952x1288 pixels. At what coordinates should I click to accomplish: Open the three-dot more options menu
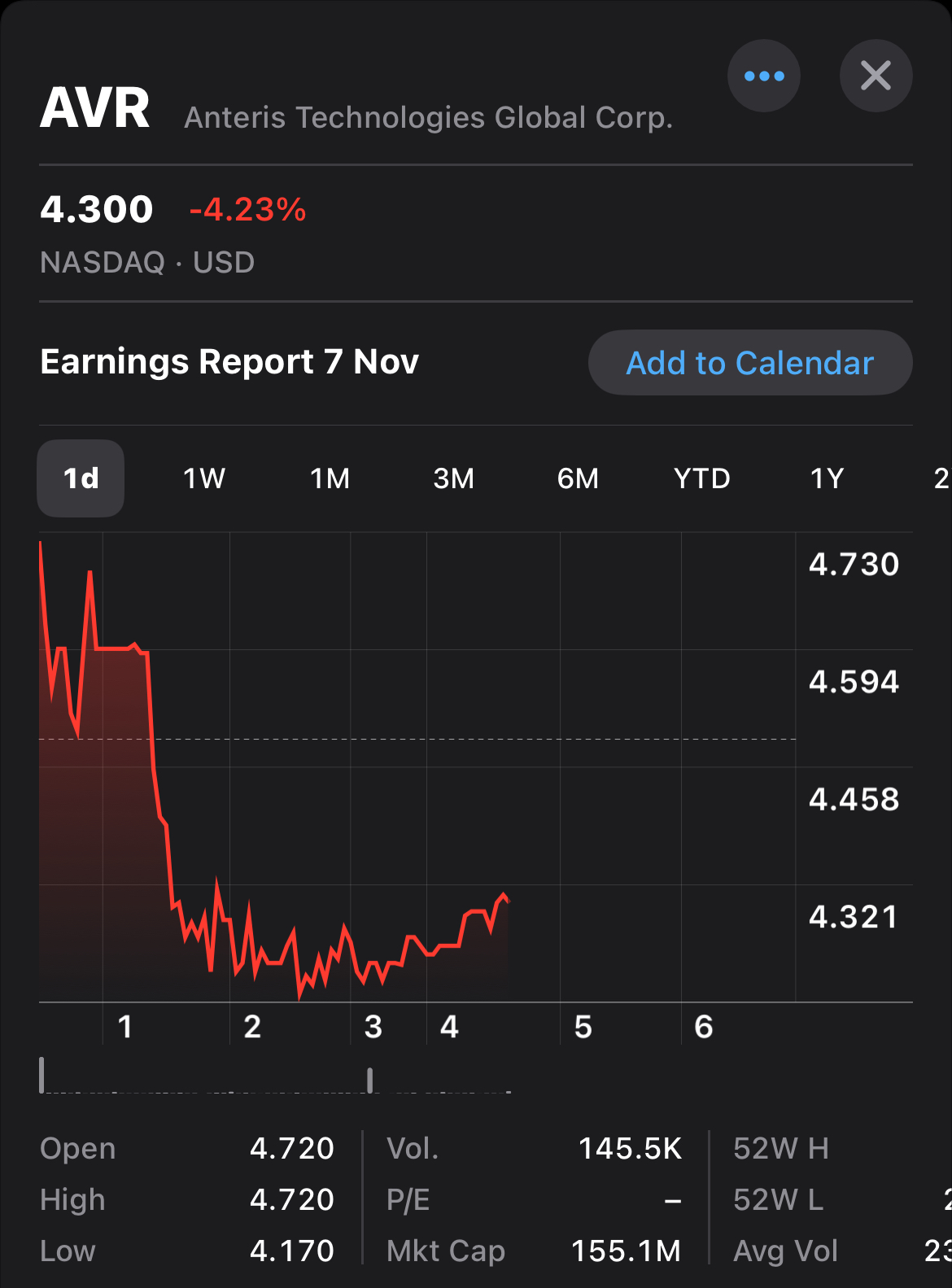pyautogui.click(x=763, y=76)
